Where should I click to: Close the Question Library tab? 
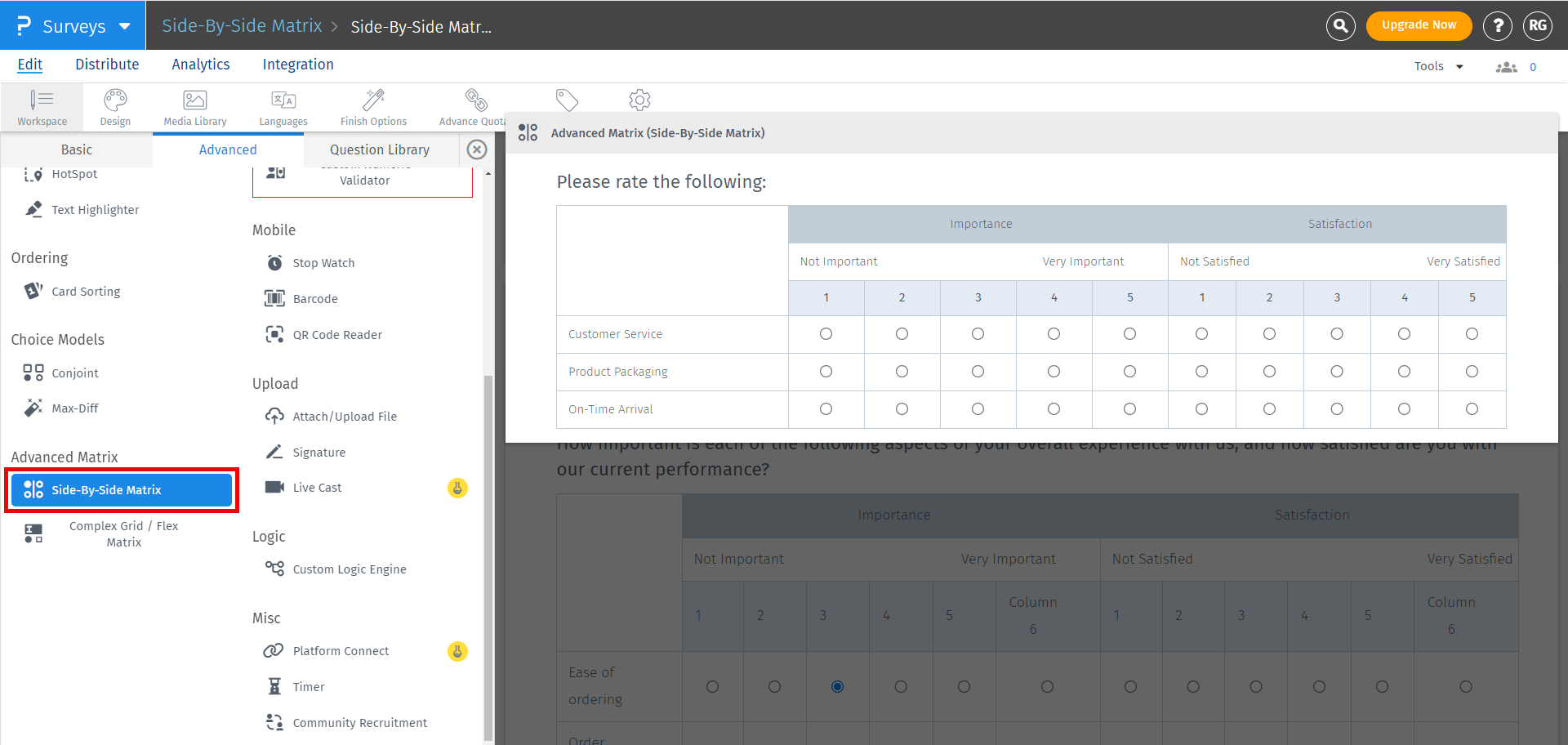477,149
